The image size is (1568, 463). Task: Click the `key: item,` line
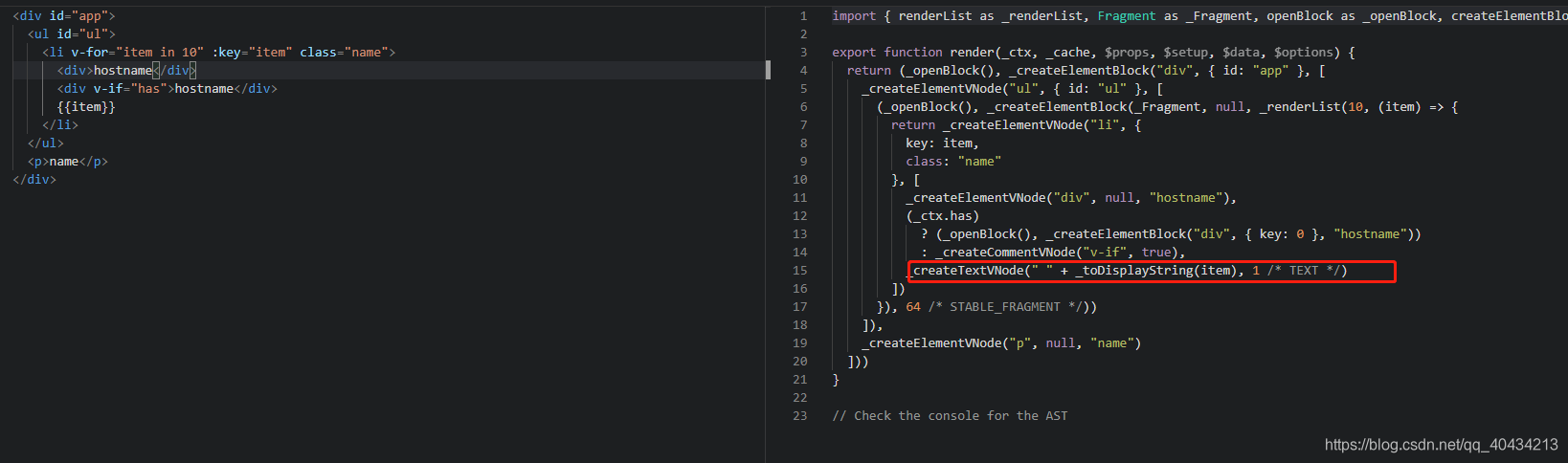click(943, 143)
